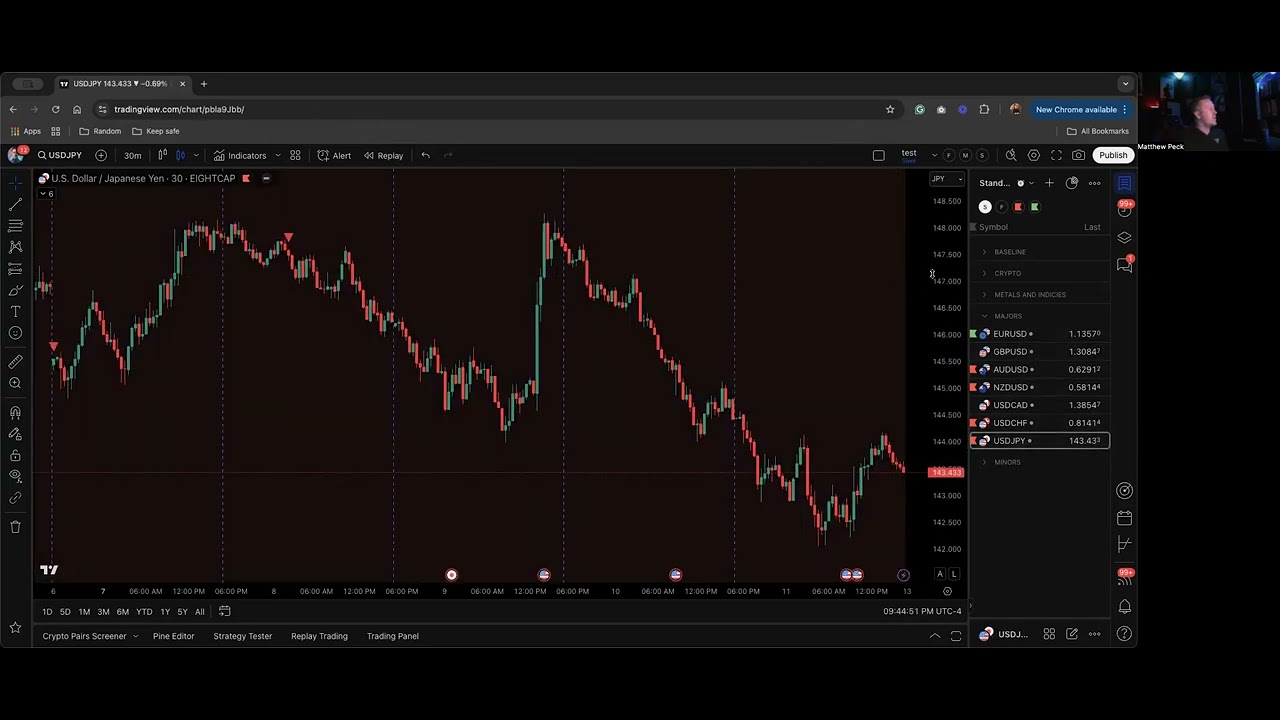Set the YTD date range
1280x720 pixels.
pyautogui.click(x=144, y=612)
